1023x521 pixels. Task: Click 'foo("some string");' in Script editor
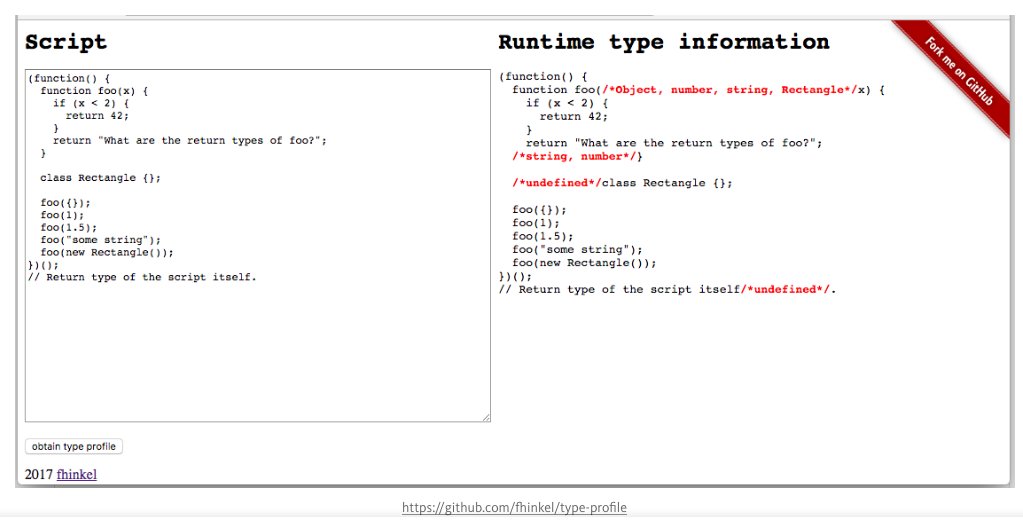coord(100,240)
